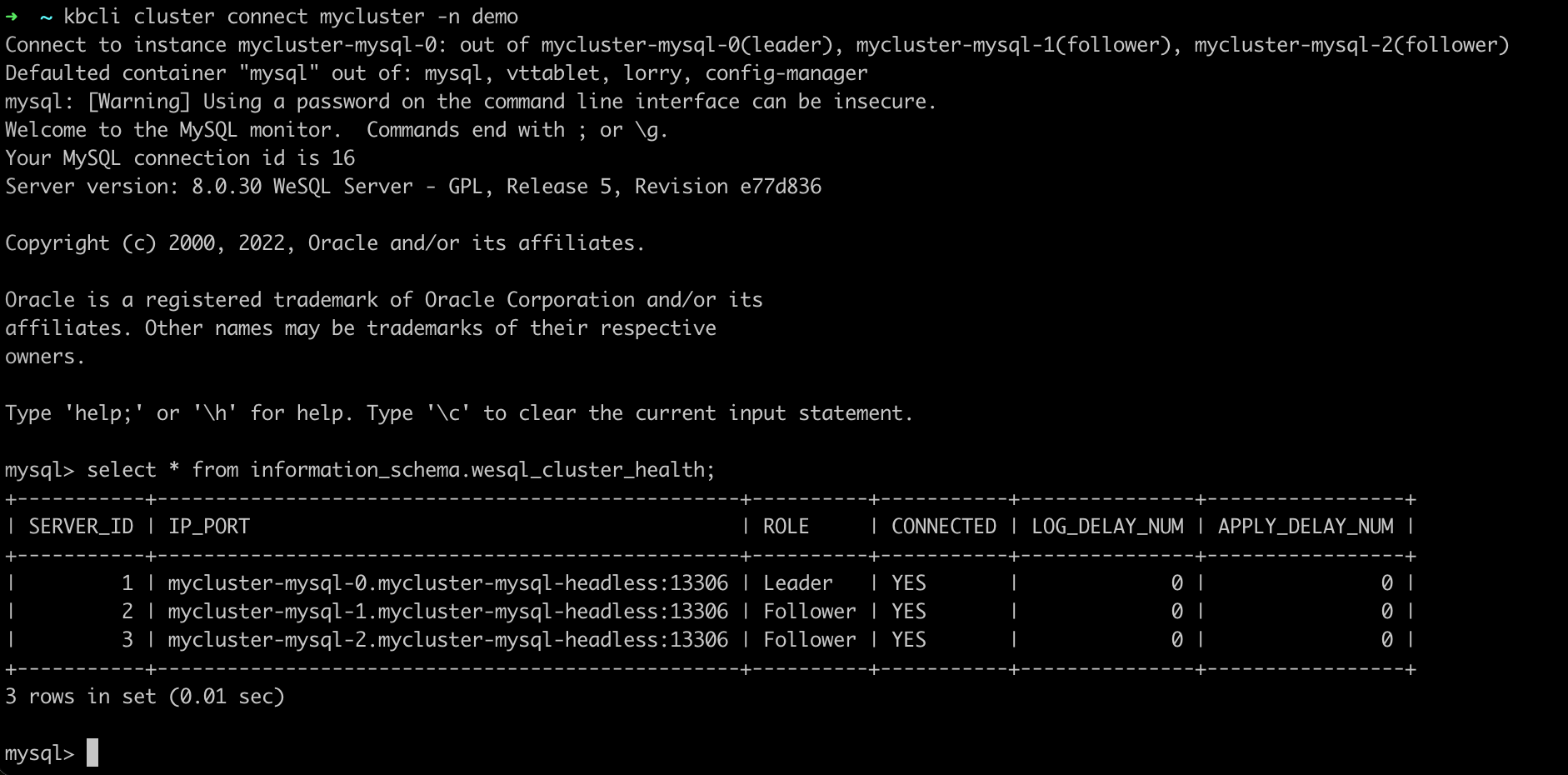The width and height of the screenshot is (1568, 775).
Task: Click mycluster-mysql-2 headless address in table
Action: [447, 640]
